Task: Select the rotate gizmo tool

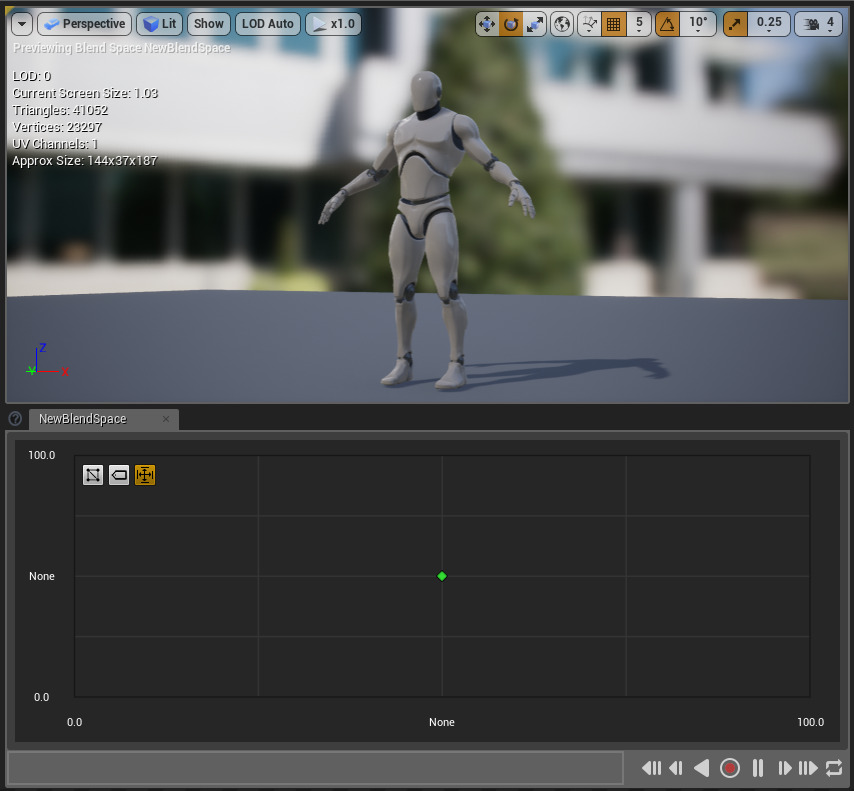Action: [511, 24]
